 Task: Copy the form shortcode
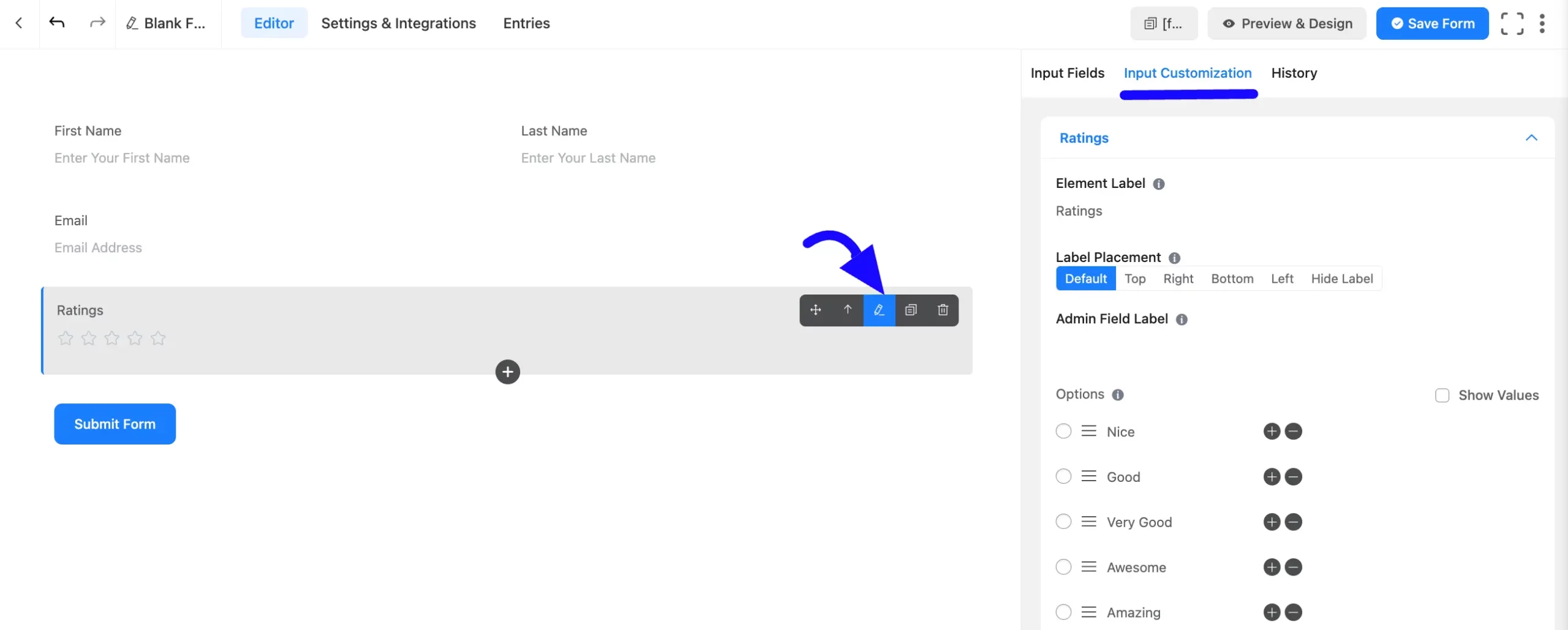(x=1164, y=23)
